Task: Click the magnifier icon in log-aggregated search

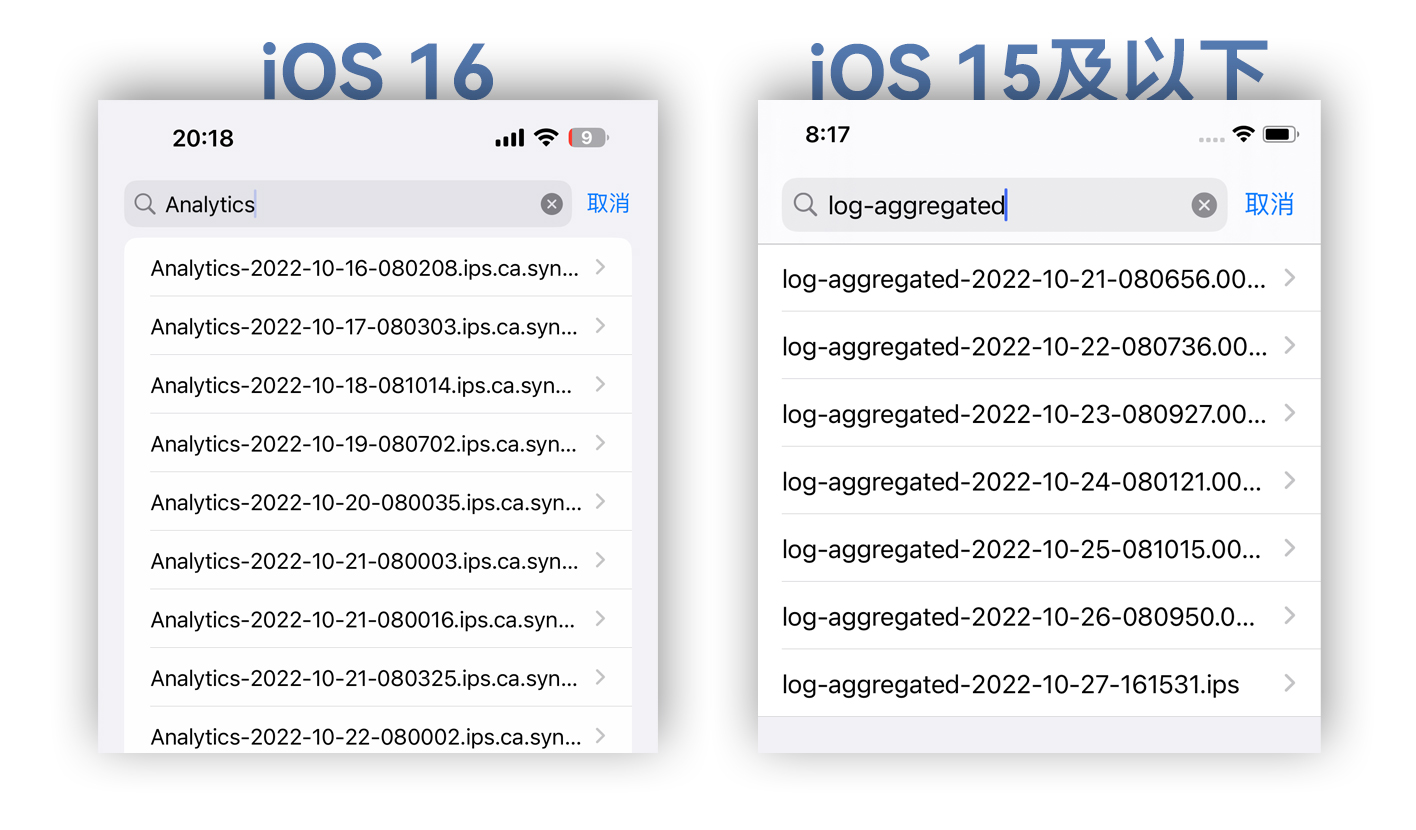Action: (x=805, y=205)
